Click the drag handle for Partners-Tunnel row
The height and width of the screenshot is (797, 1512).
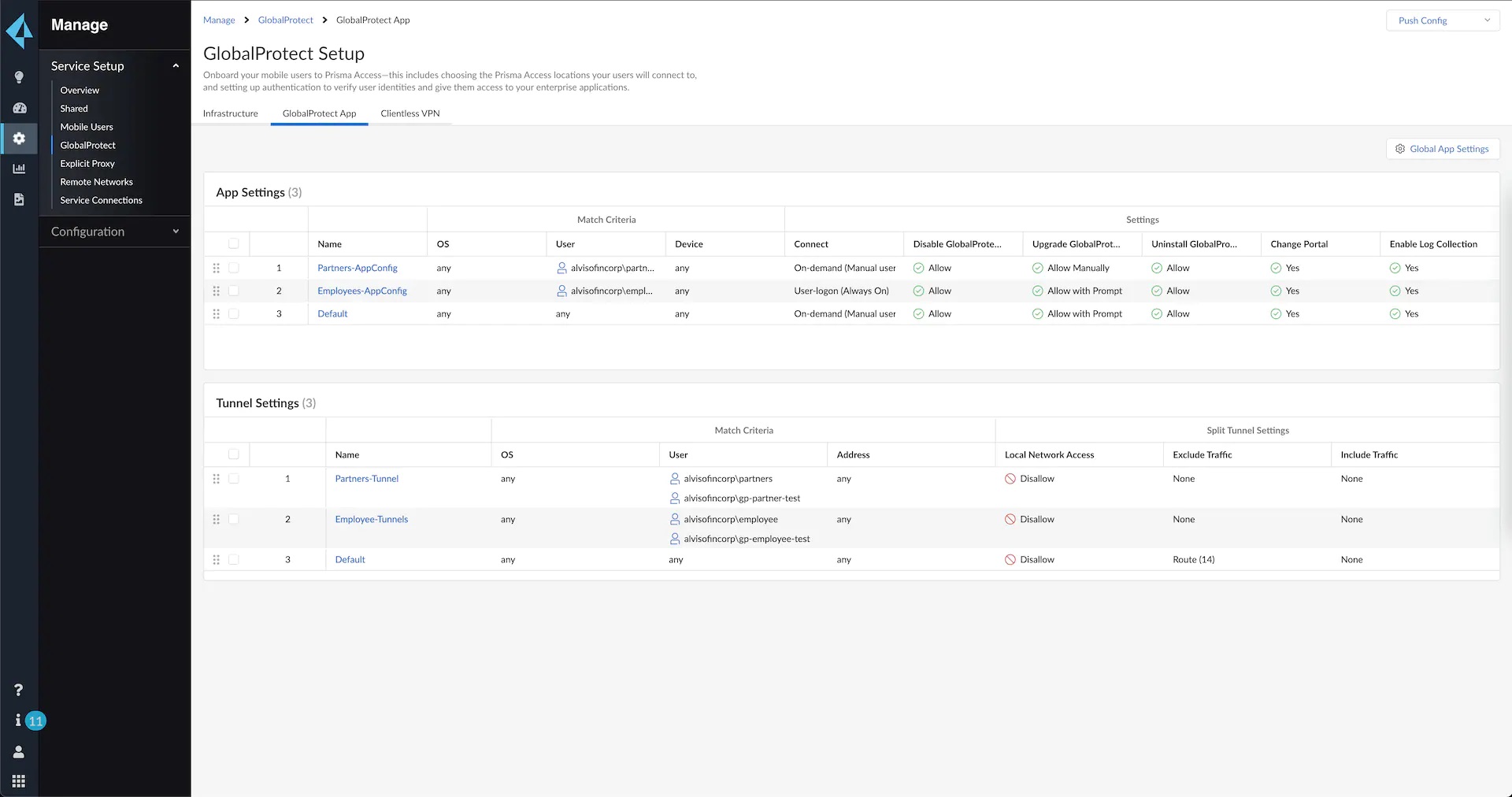(x=216, y=479)
